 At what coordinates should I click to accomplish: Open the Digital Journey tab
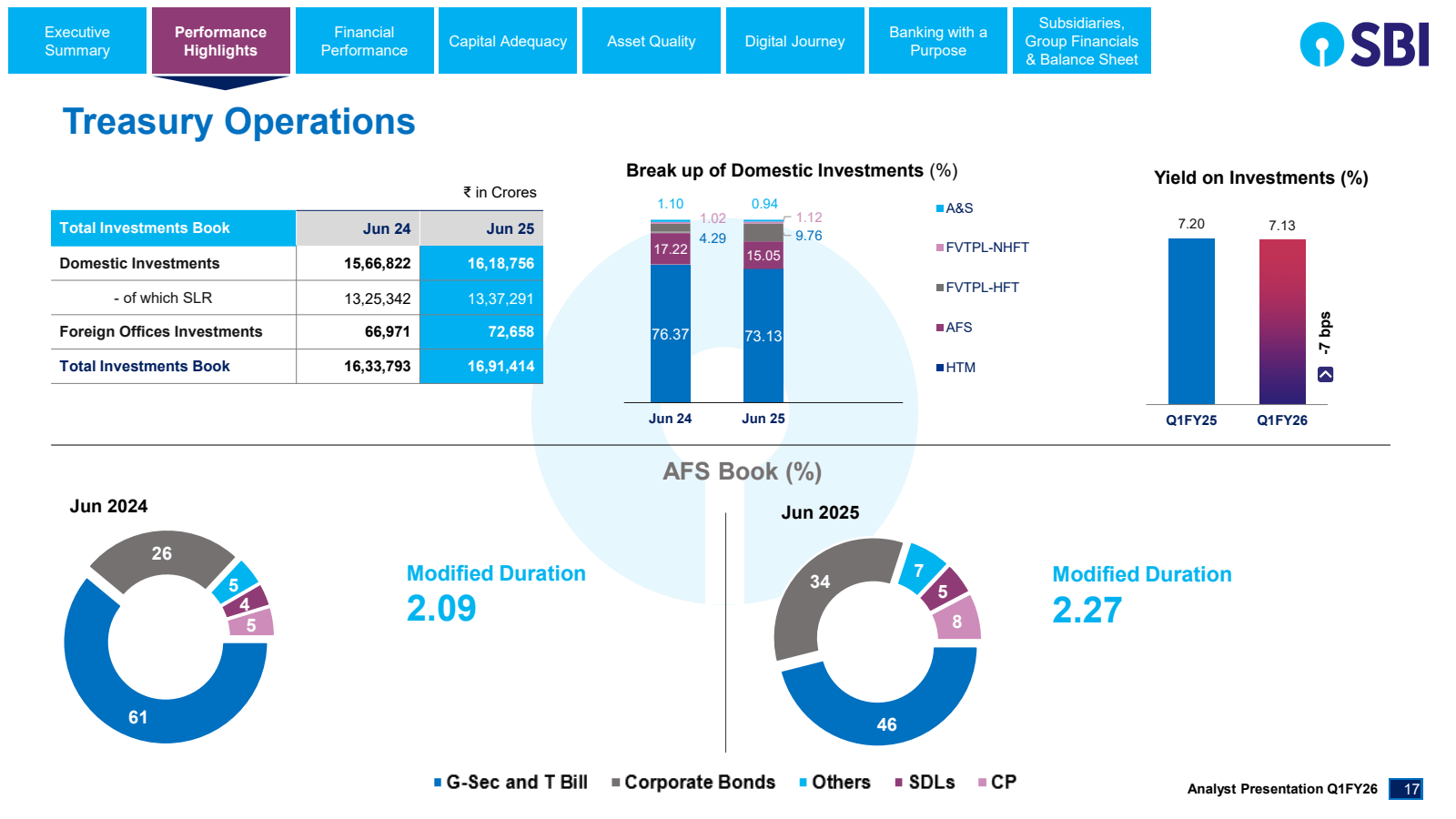[x=794, y=41]
